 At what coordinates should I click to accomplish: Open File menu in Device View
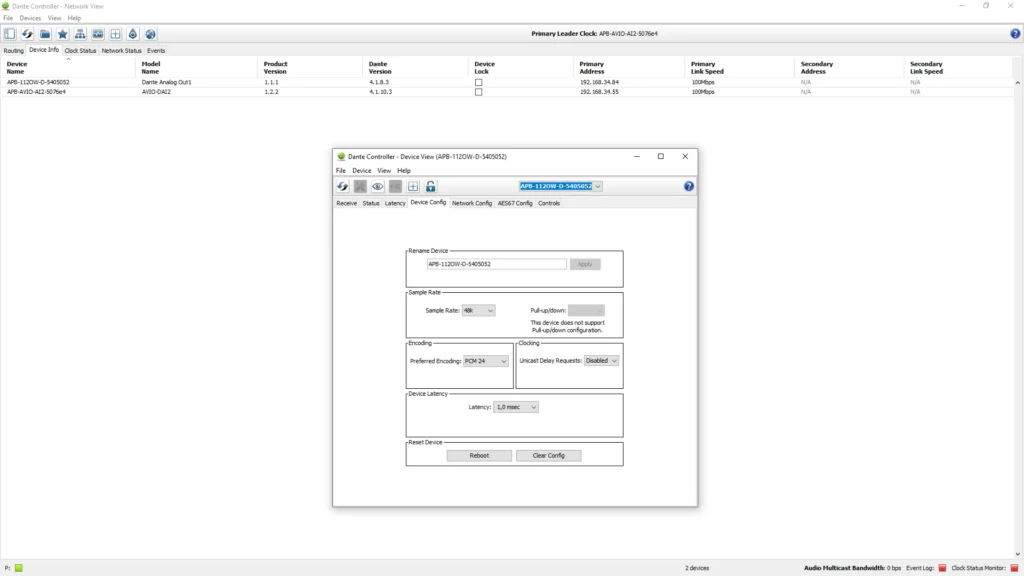point(341,170)
